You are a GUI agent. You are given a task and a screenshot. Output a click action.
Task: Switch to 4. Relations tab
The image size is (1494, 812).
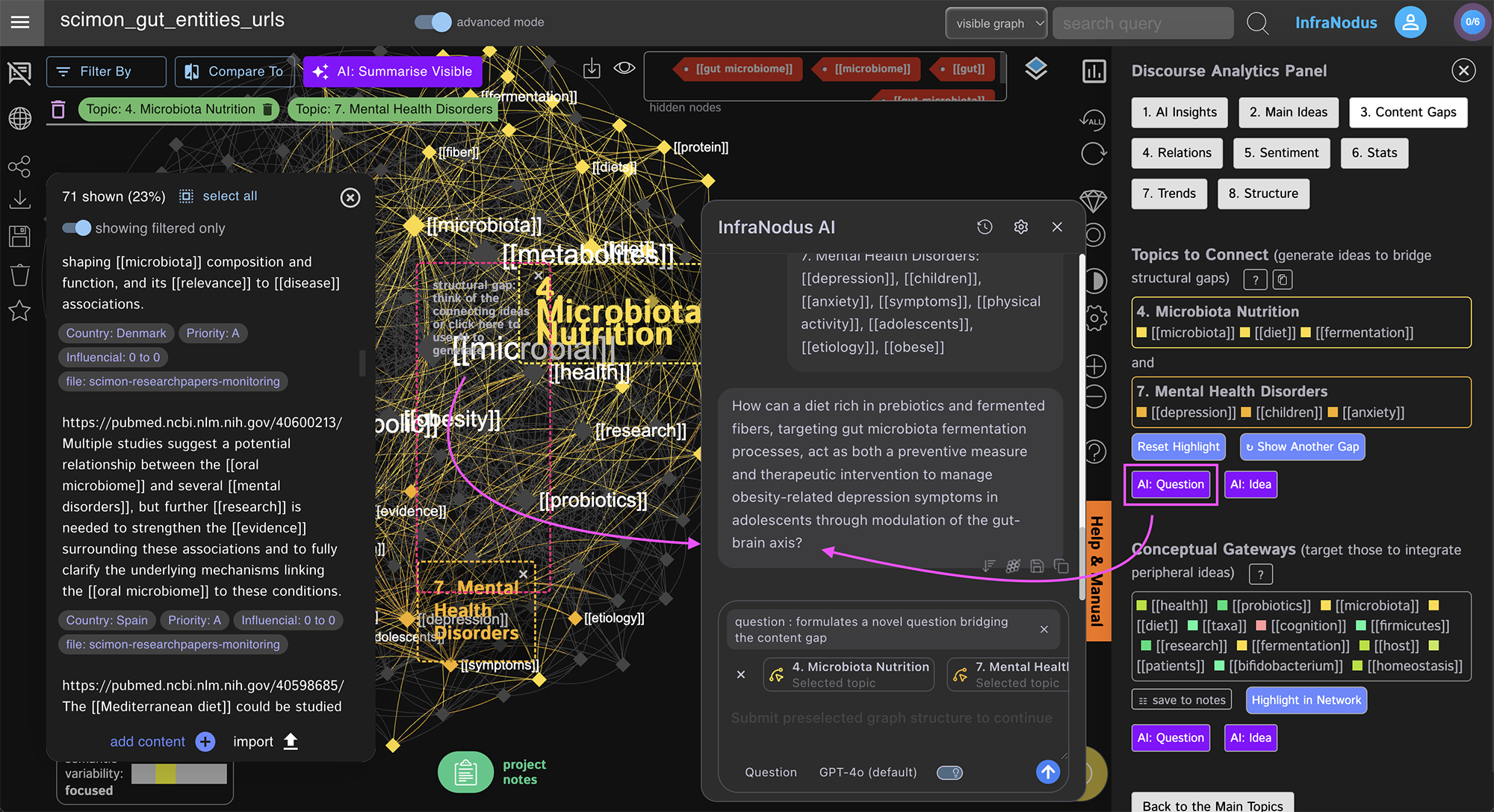(1177, 153)
